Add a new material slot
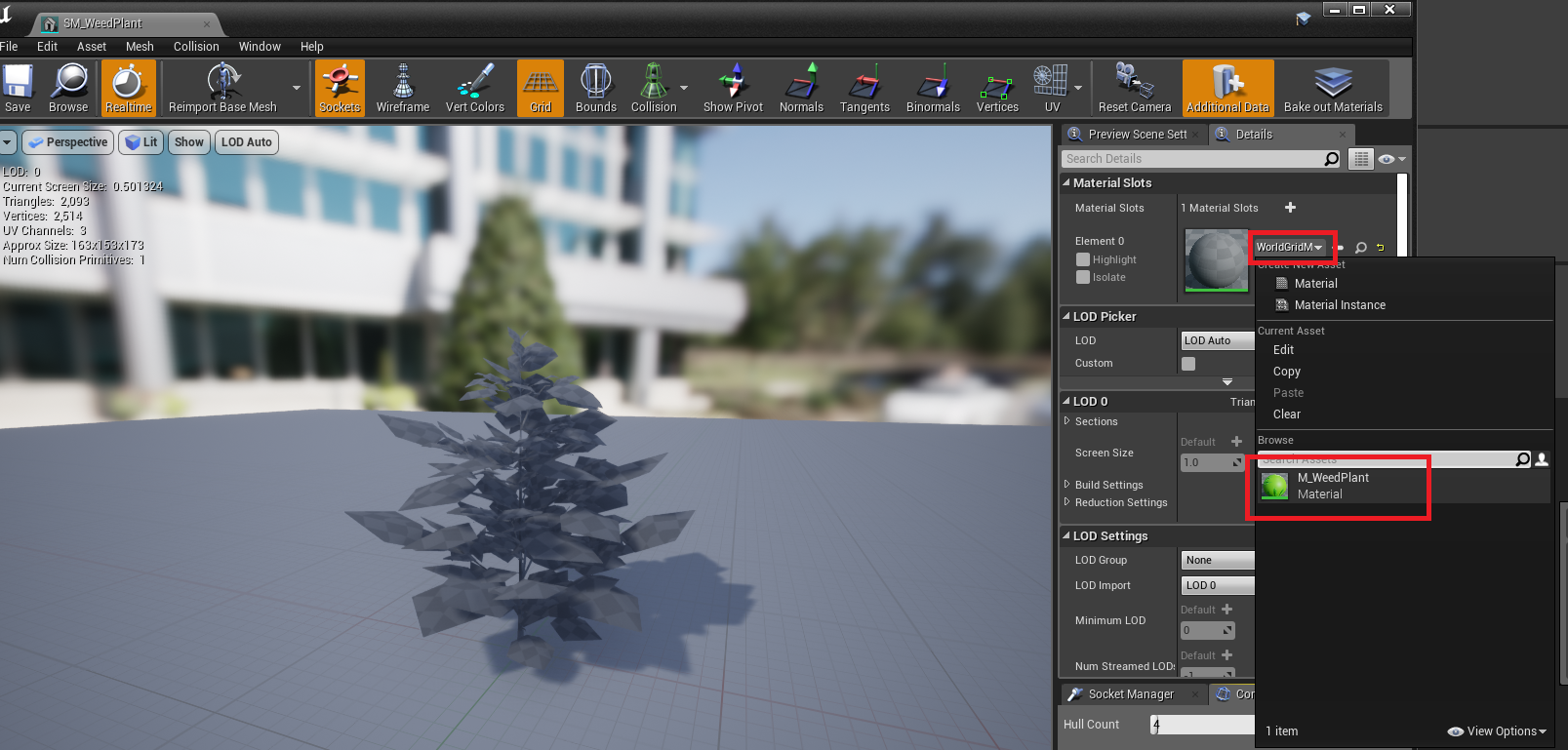The image size is (1568, 750). pos(1290,208)
